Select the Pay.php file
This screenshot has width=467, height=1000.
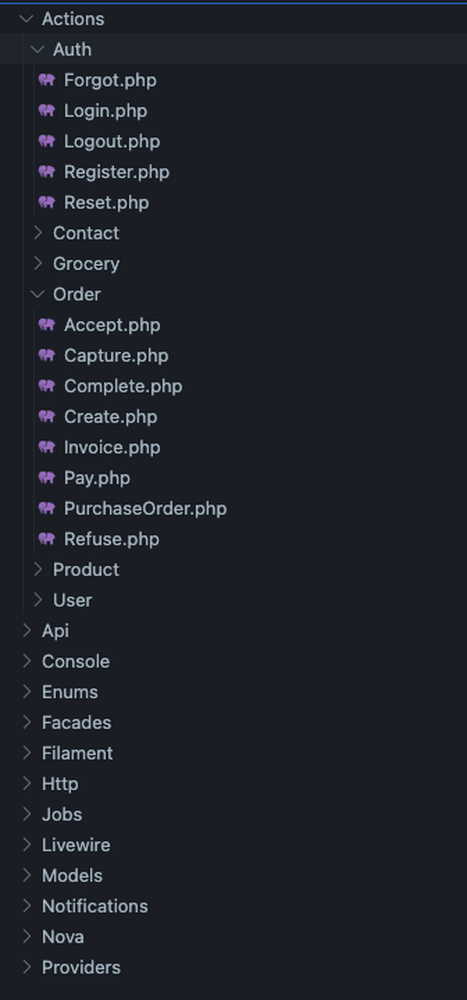97,478
